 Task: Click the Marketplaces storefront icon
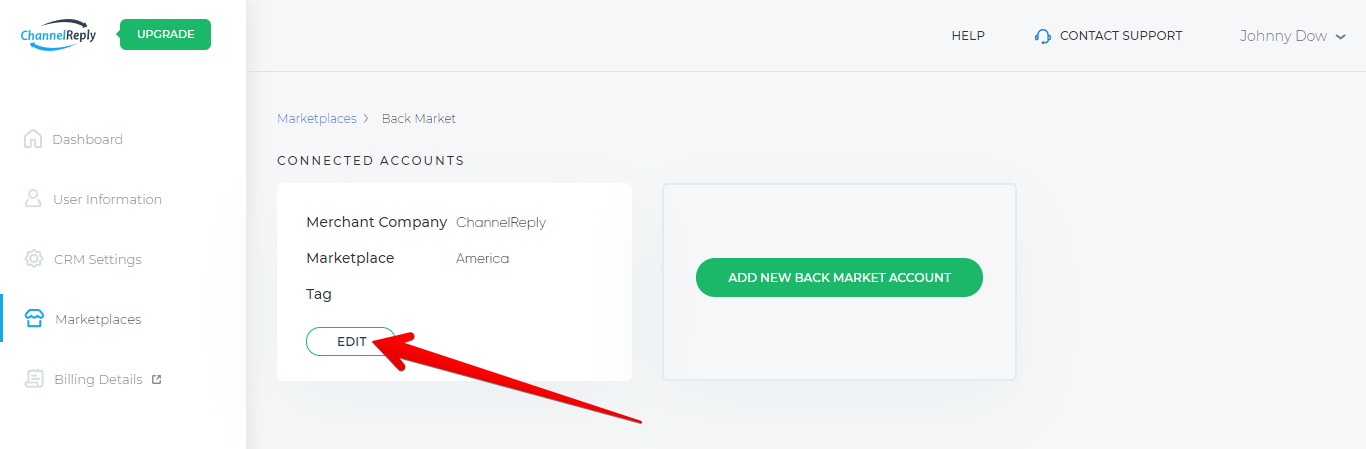coord(34,319)
